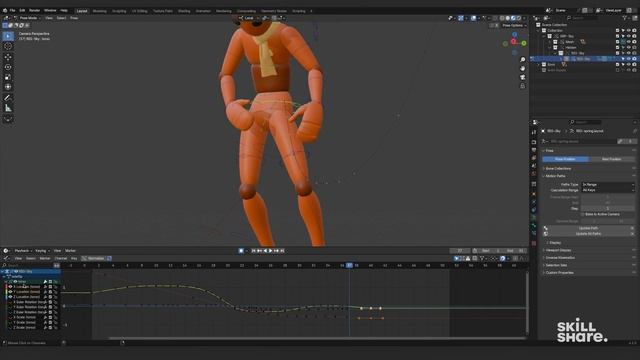Switch to the Sculpting workspace tab
The image size is (640, 360).
[119, 11]
